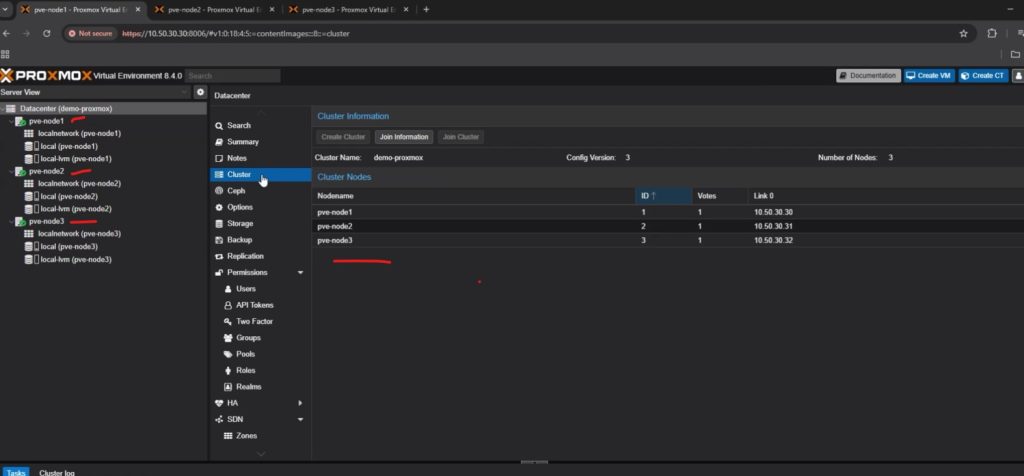Open a new browser tab
1024x476 pixels.
(426, 10)
